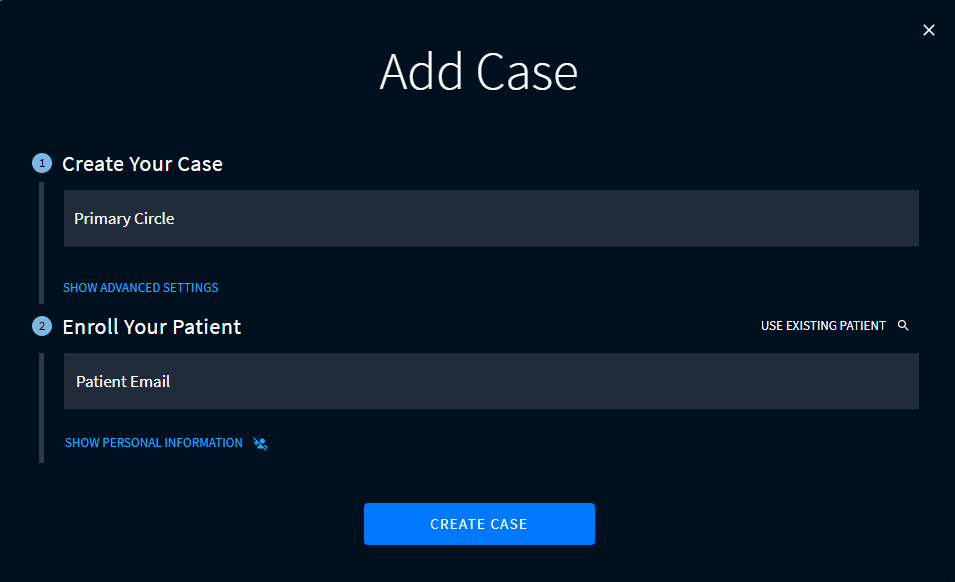
Task: Click the word 'Case' in the dialog title
Action: click(527, 72)
